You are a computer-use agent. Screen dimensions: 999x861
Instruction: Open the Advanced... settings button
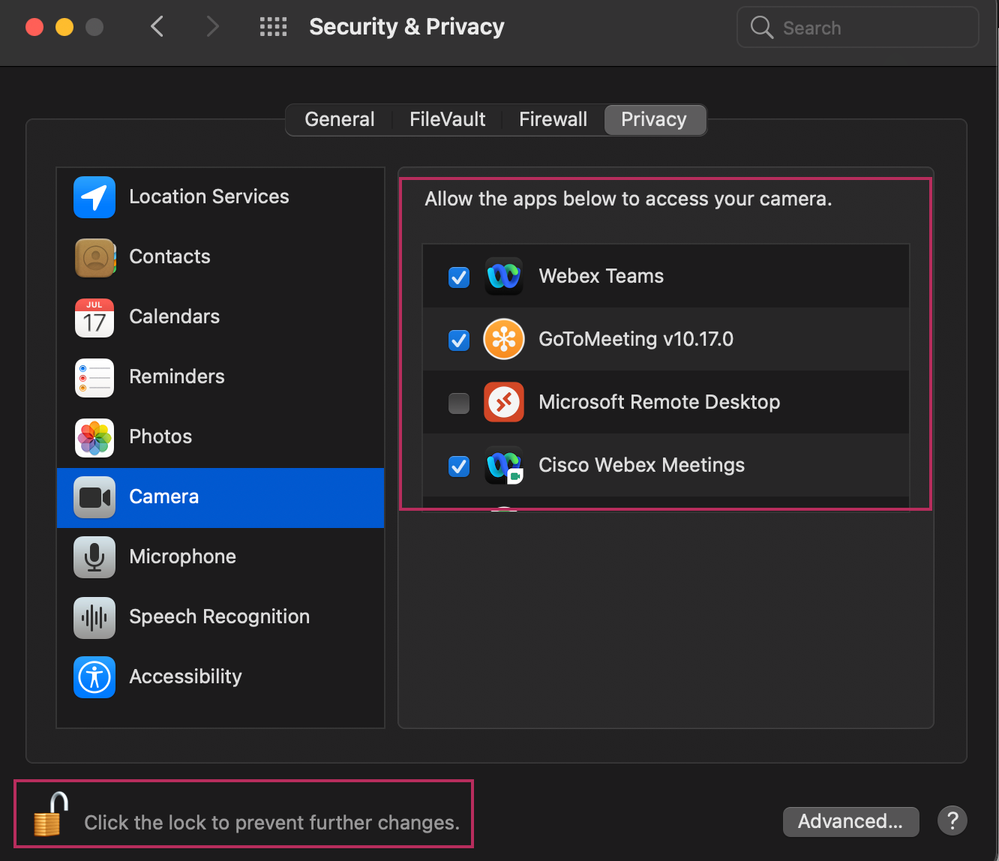tap(851, 821)
